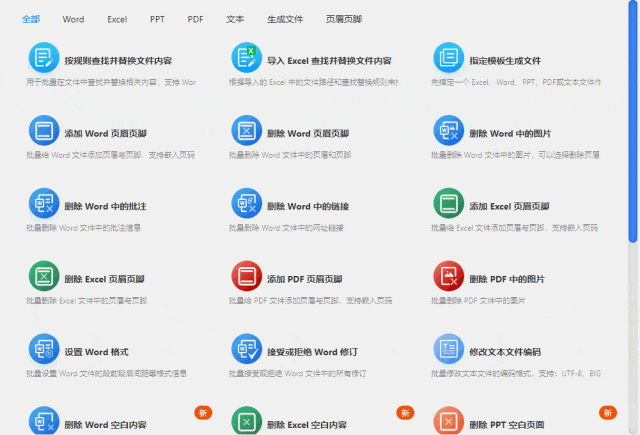
Task: Switch to the Word tab
Action: point(73,19)
